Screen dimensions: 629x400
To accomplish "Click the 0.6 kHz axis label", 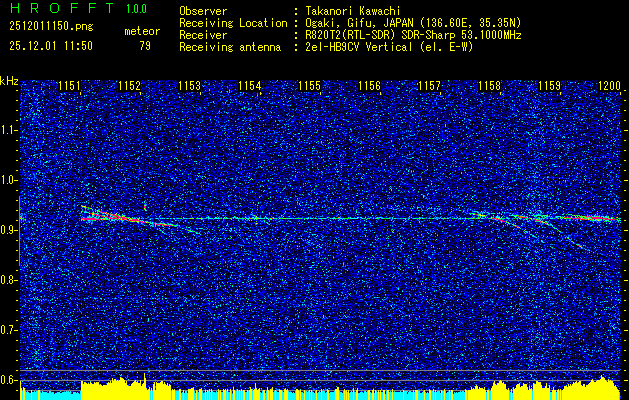I will [x=9, y=380].
